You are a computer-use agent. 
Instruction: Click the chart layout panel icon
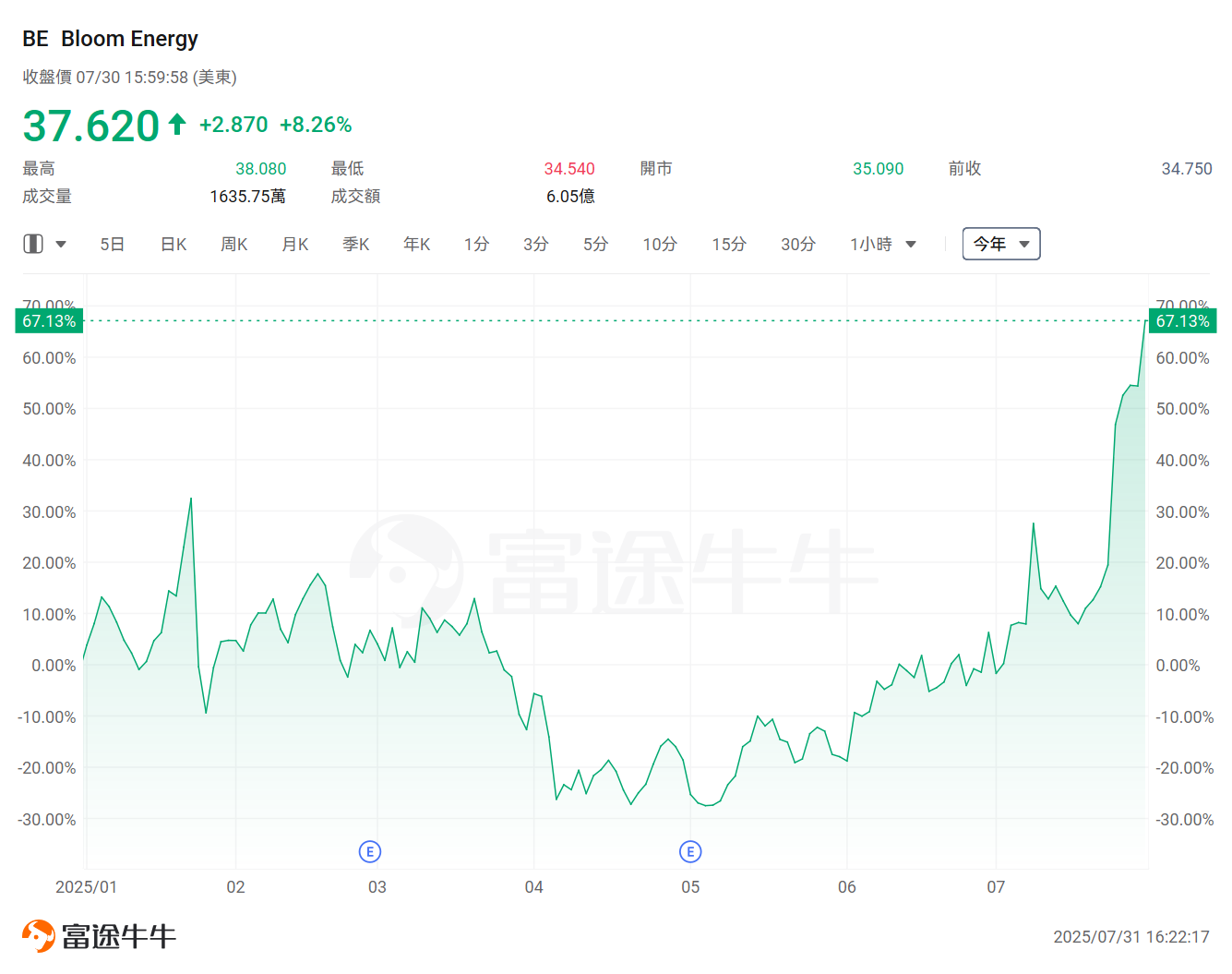[33, 244]
